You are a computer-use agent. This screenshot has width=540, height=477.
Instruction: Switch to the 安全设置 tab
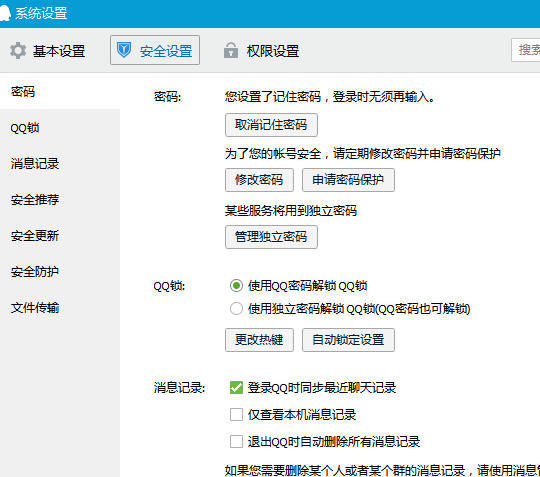[155, 50]
